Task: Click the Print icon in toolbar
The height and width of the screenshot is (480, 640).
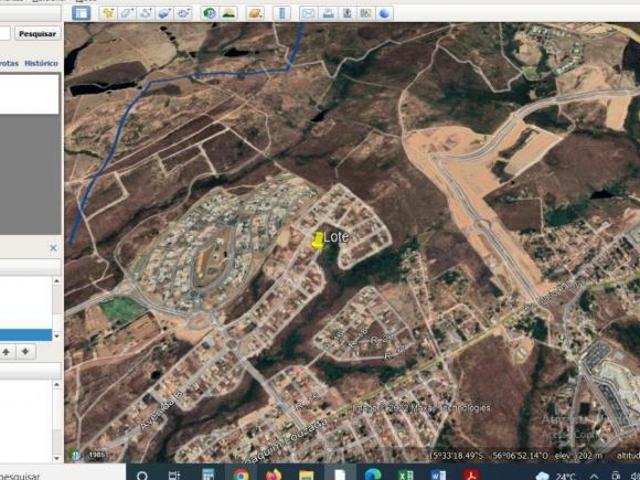Action: pyautogui.click(x=327, y=13)
